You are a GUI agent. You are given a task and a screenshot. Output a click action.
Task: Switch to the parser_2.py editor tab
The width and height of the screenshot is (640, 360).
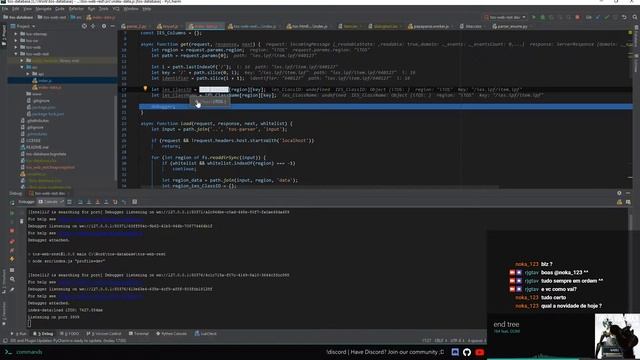136,26
